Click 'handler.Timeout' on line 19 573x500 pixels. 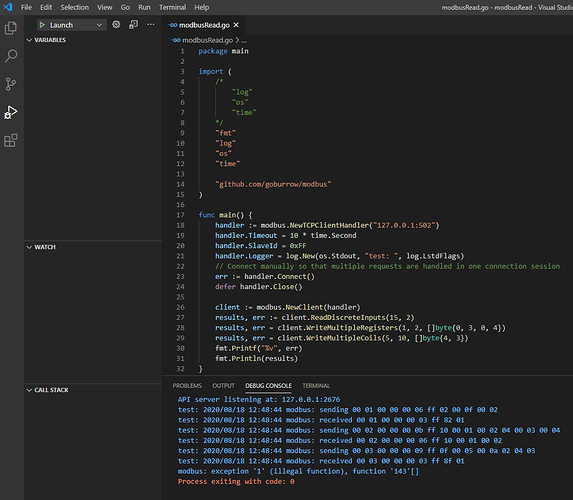[246, 235]
